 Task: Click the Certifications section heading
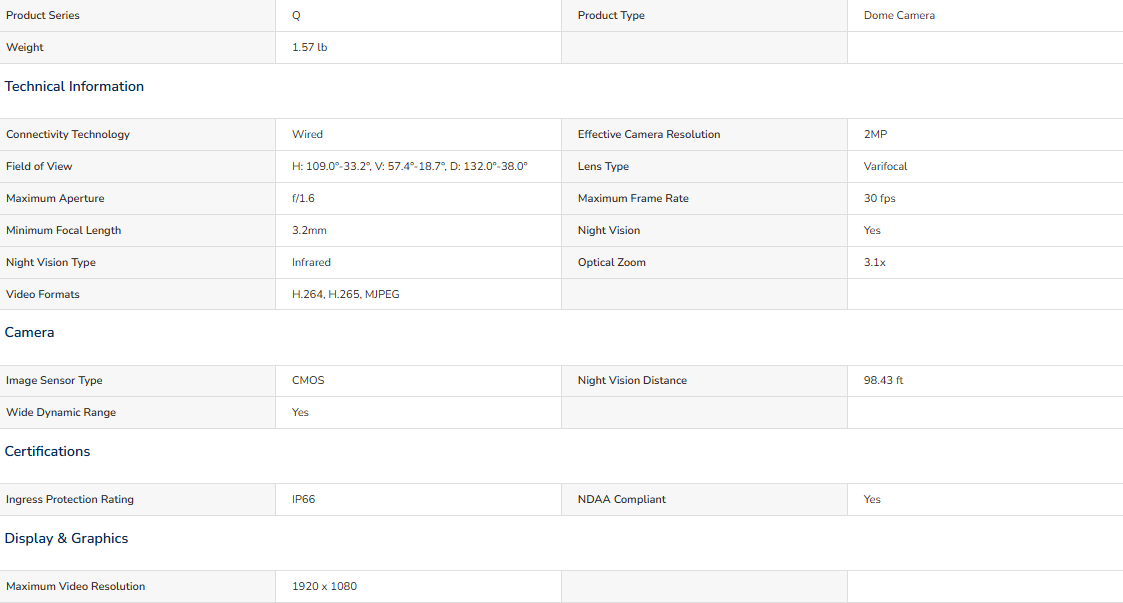(47, 451)
